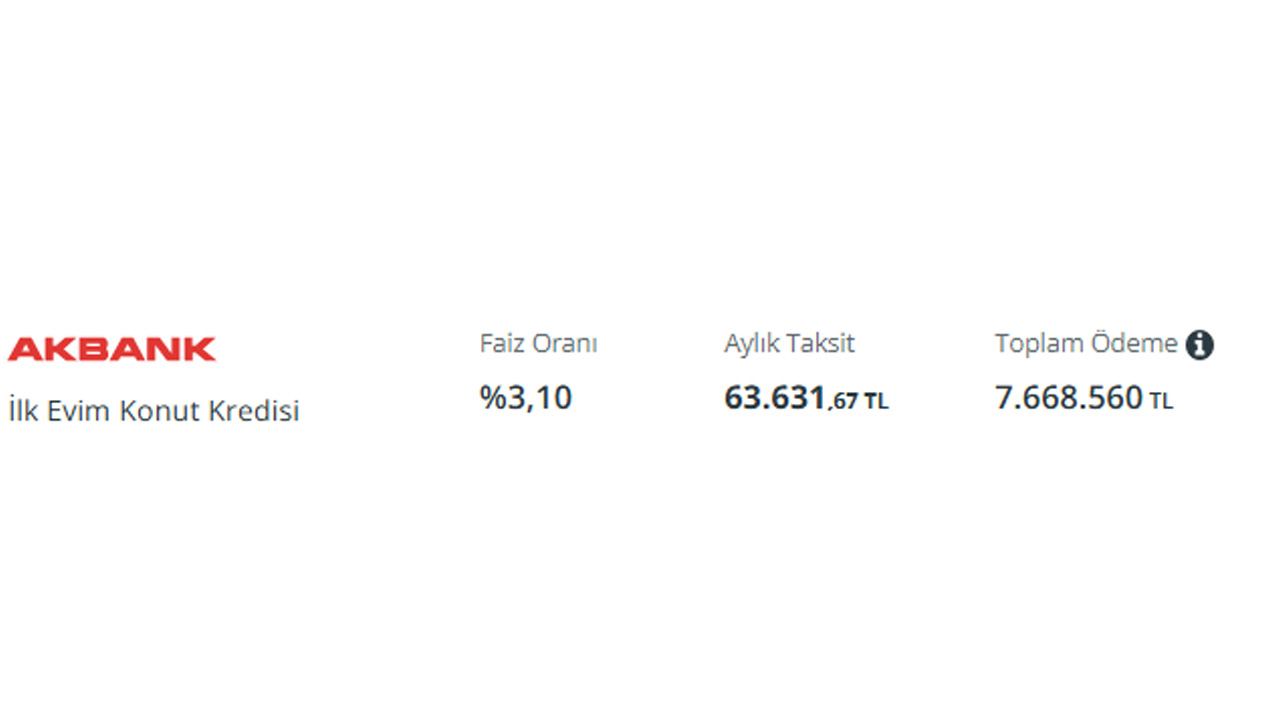
Task: Click the word Ödeme in the header
Action: pyautogui.click(x=1135, y=343)
